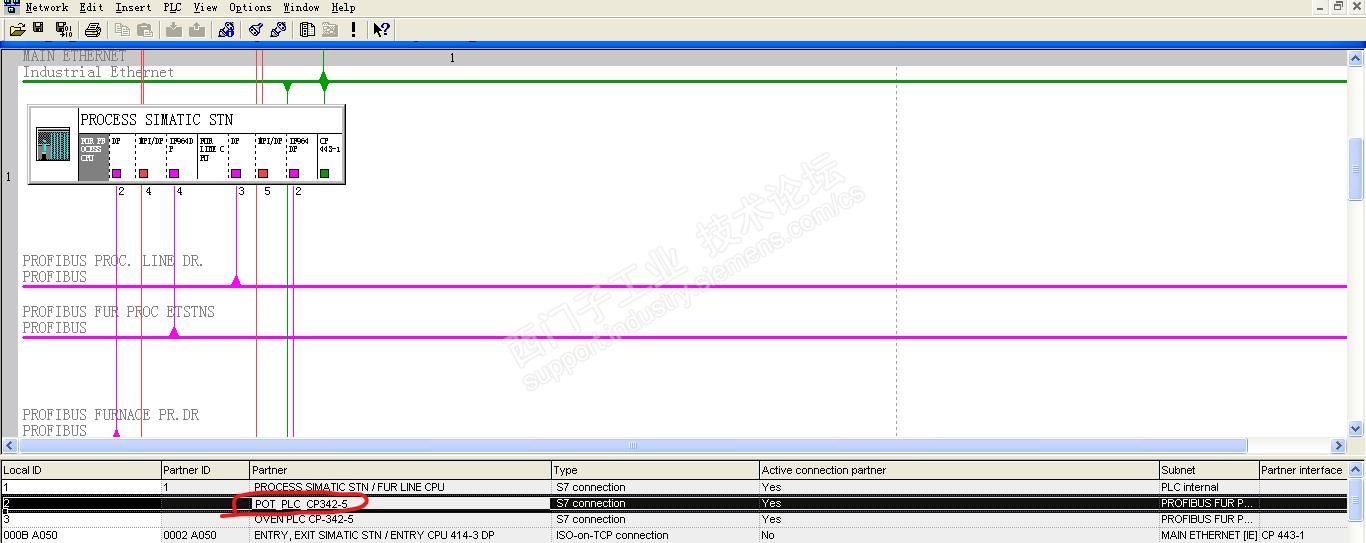
Task: Click Partner ID 0002 A050 cell
Action: click(x=205, y=535)
